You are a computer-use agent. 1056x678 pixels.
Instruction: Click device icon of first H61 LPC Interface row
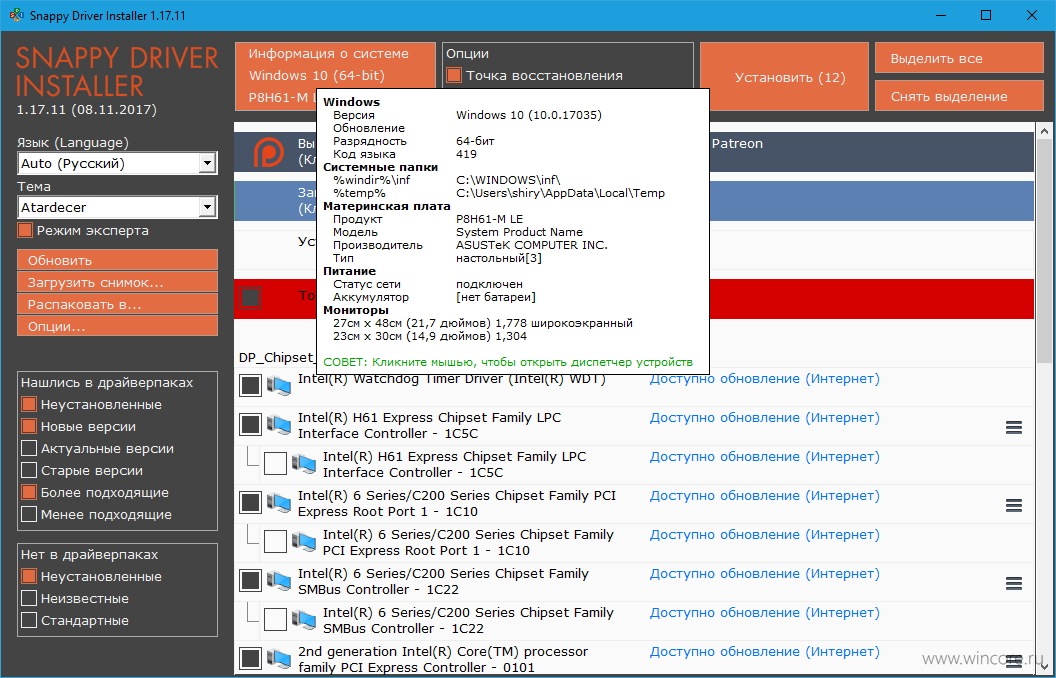(278, 425)
